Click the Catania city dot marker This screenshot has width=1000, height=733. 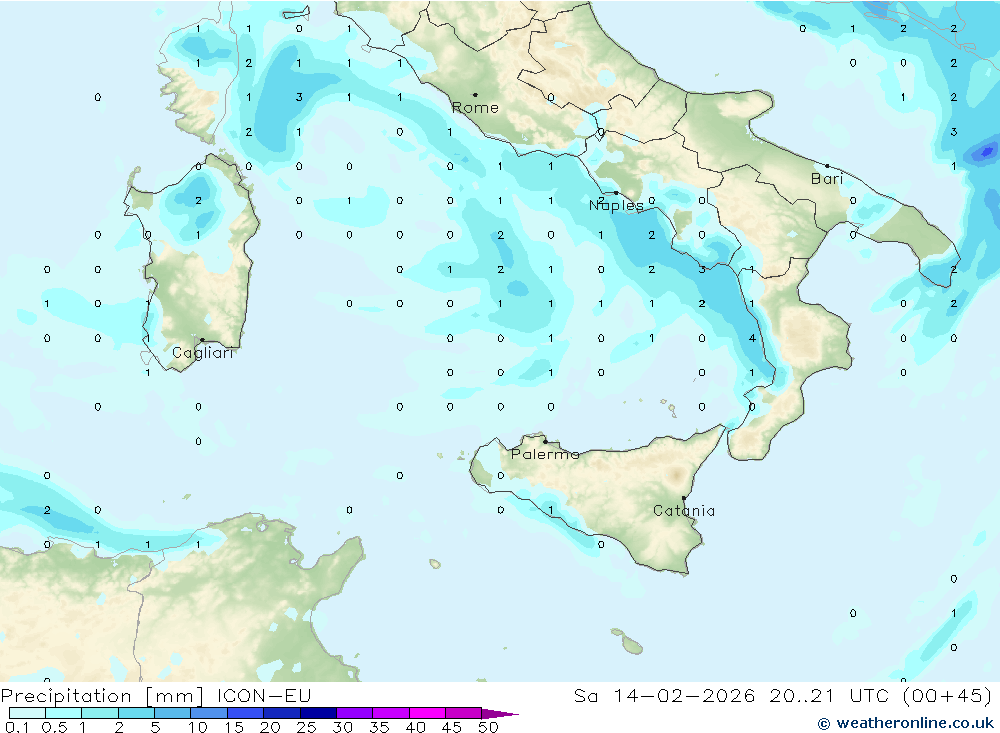684,498
